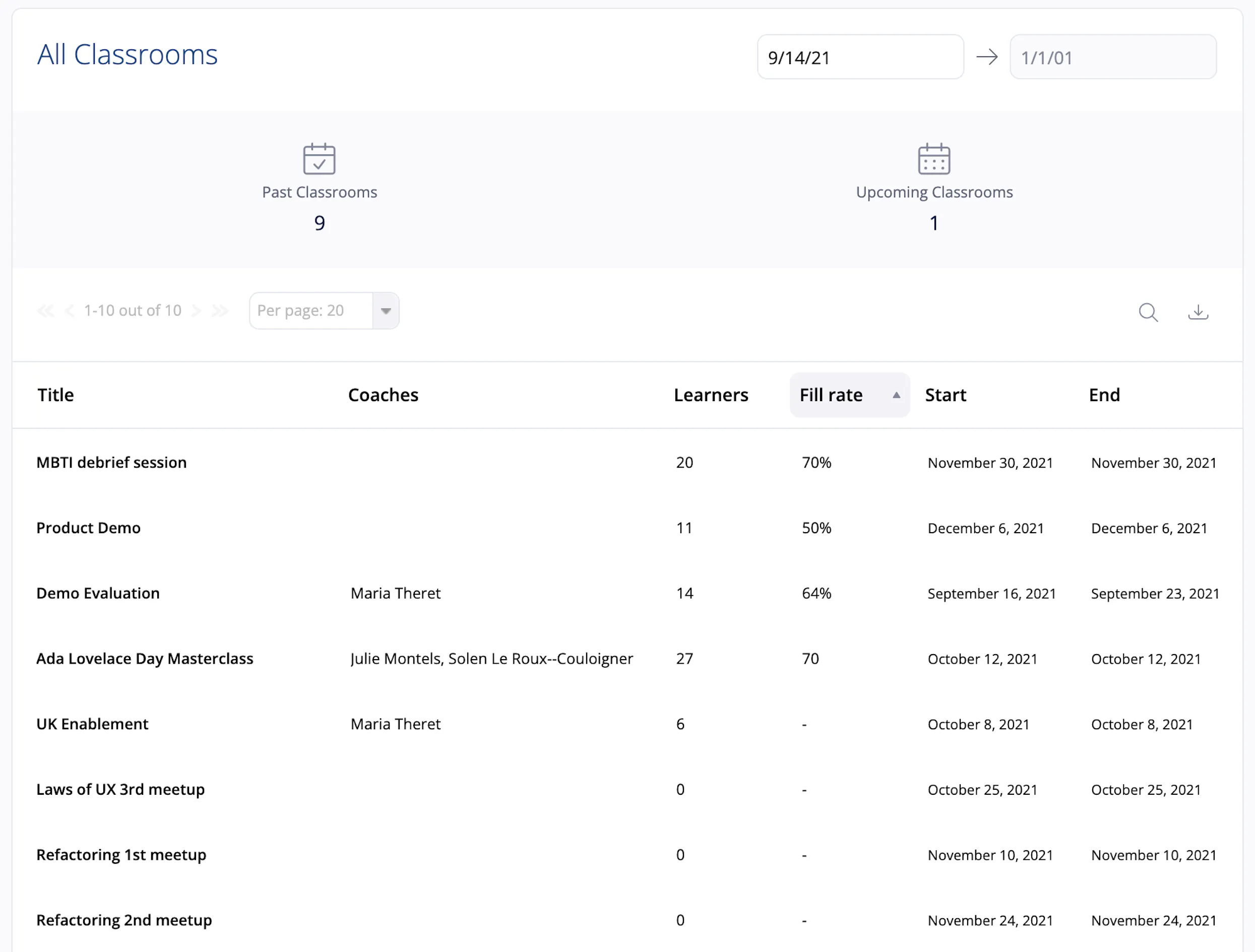Go to next page chevron
Screen dimensions: 1255x952
[196, 310]
